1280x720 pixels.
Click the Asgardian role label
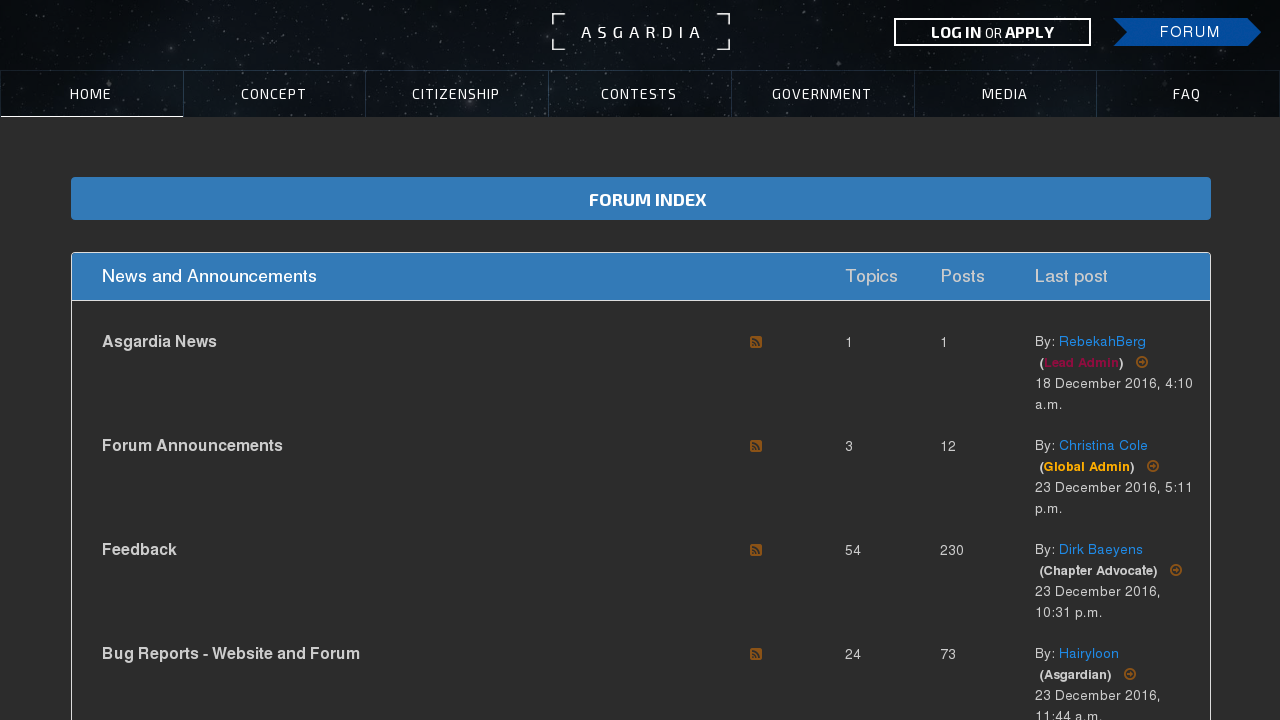pos(1076,674)
